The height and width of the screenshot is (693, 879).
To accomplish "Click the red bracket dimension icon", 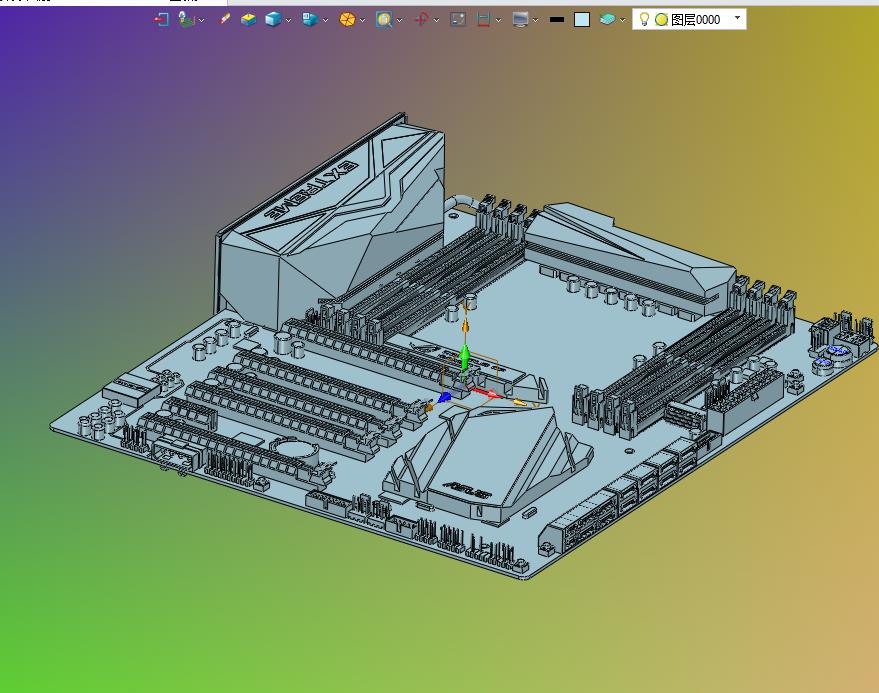I will (483, 20).
